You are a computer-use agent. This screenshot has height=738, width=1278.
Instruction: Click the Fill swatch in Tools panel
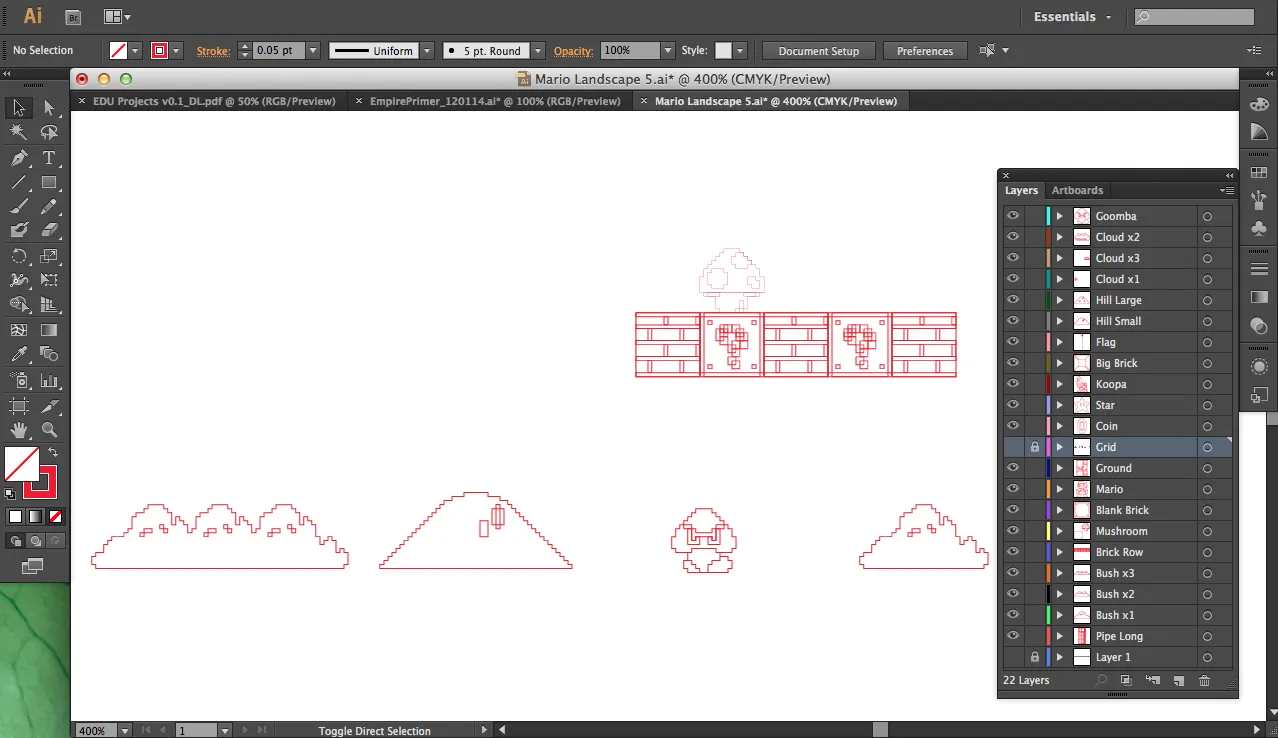point(22,464)
